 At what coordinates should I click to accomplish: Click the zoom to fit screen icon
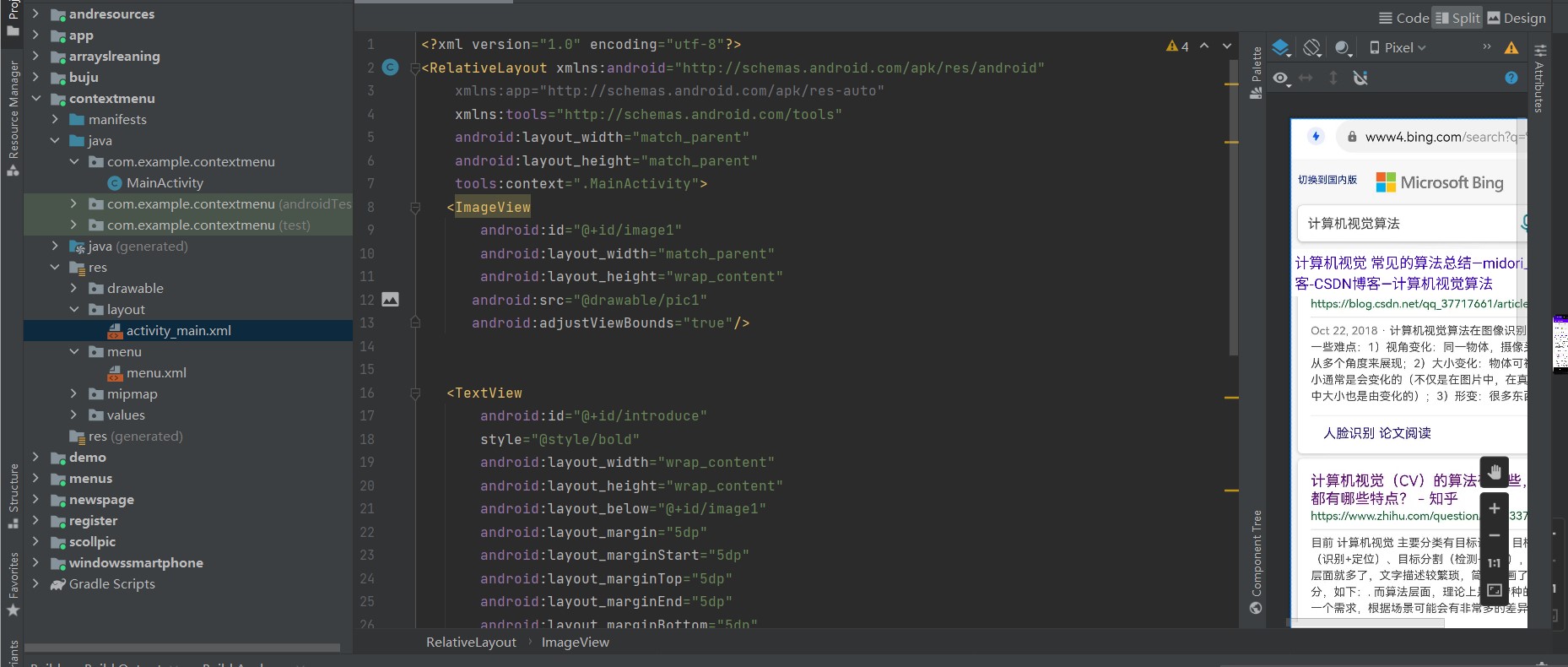click(x=1495, y=590)
